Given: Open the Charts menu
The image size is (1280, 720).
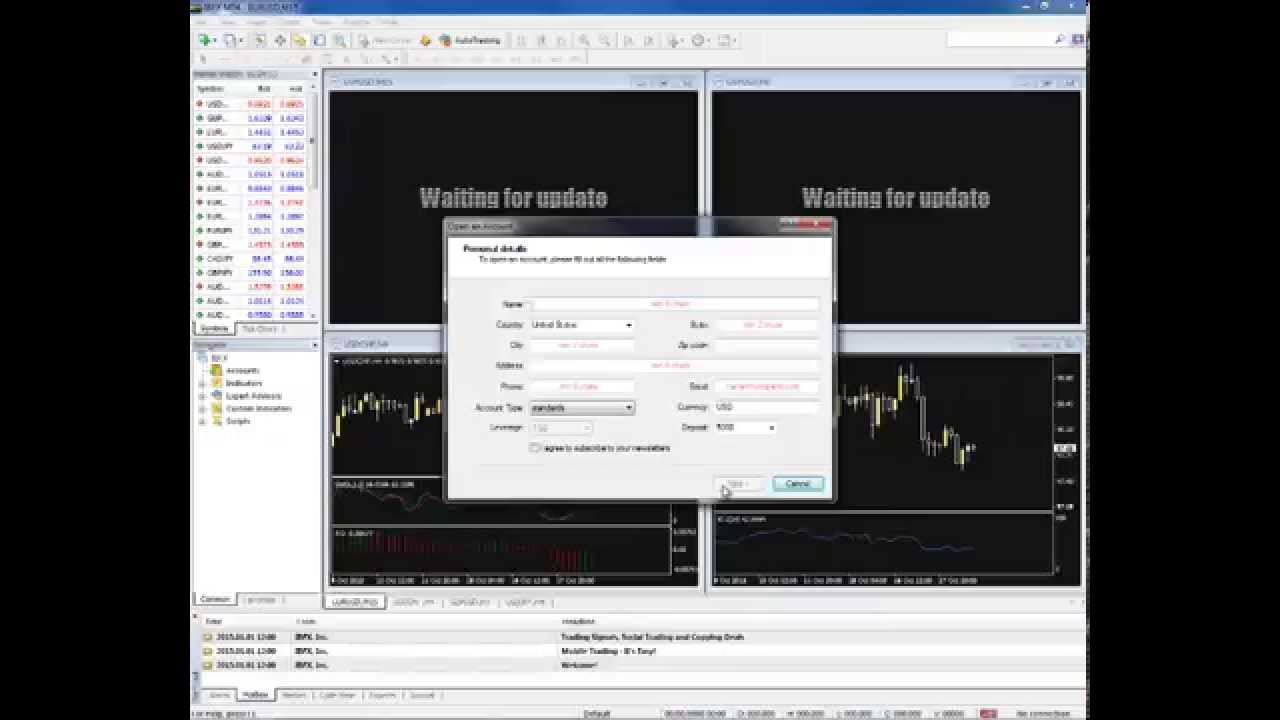Looking at the screenshot, I should (x=290, y=22).
